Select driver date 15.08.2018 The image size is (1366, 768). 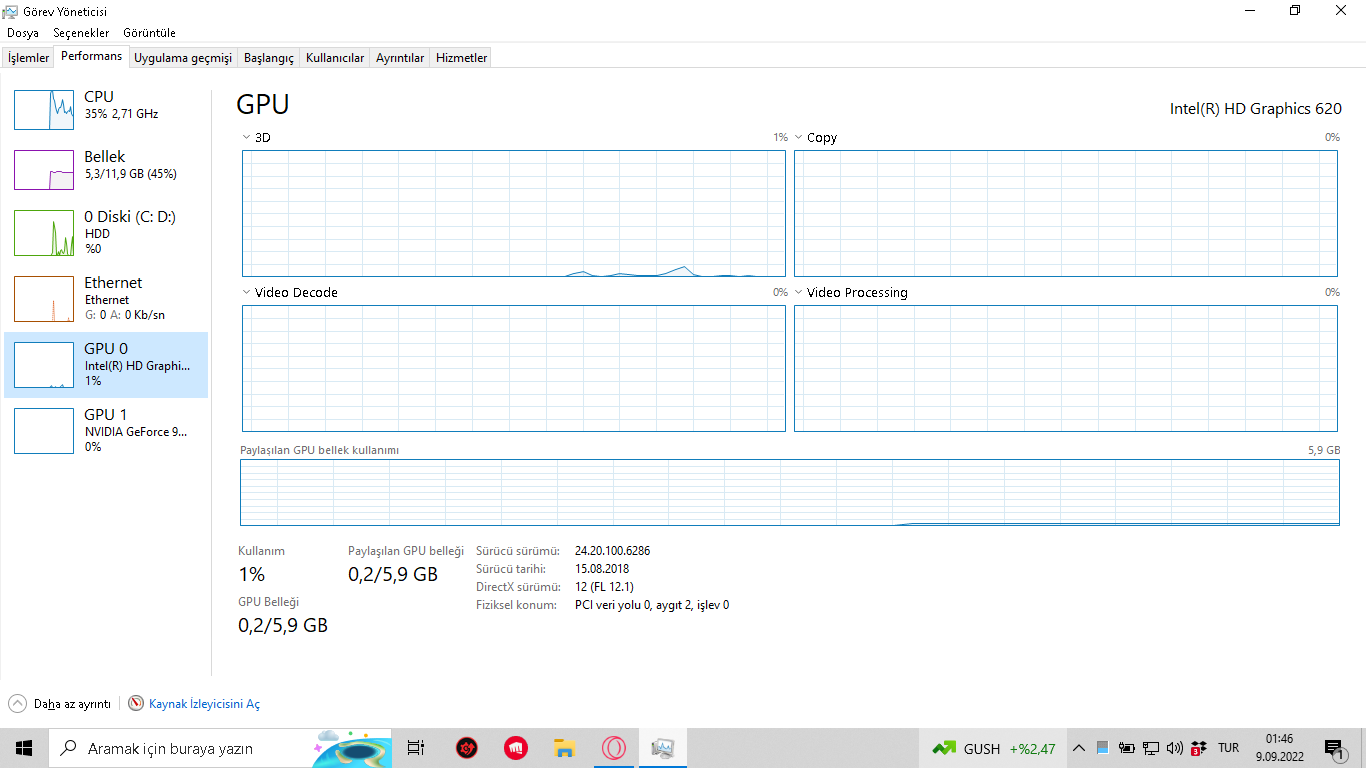click(602, 569)
